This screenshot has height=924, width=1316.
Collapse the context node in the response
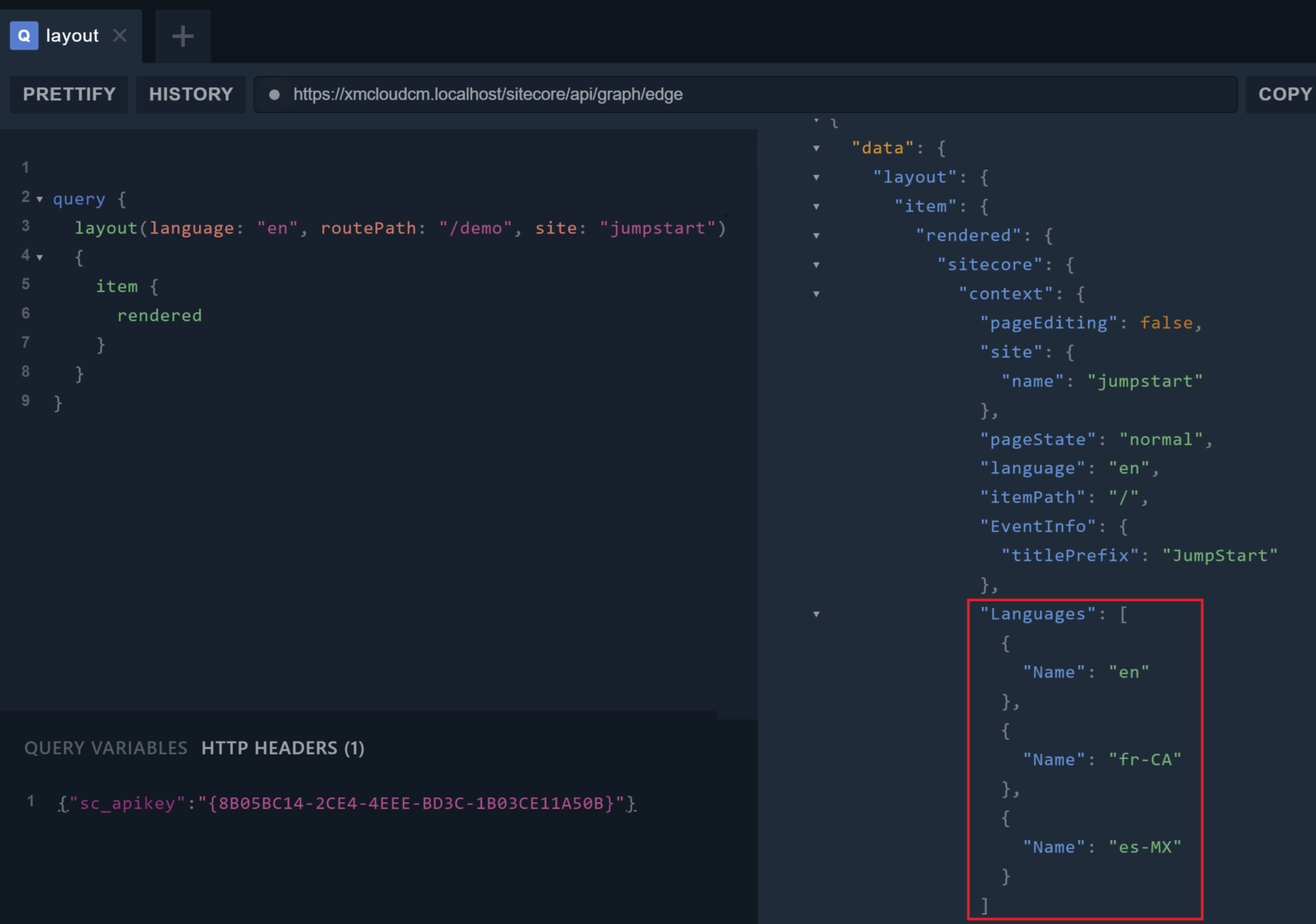(817, 294)
